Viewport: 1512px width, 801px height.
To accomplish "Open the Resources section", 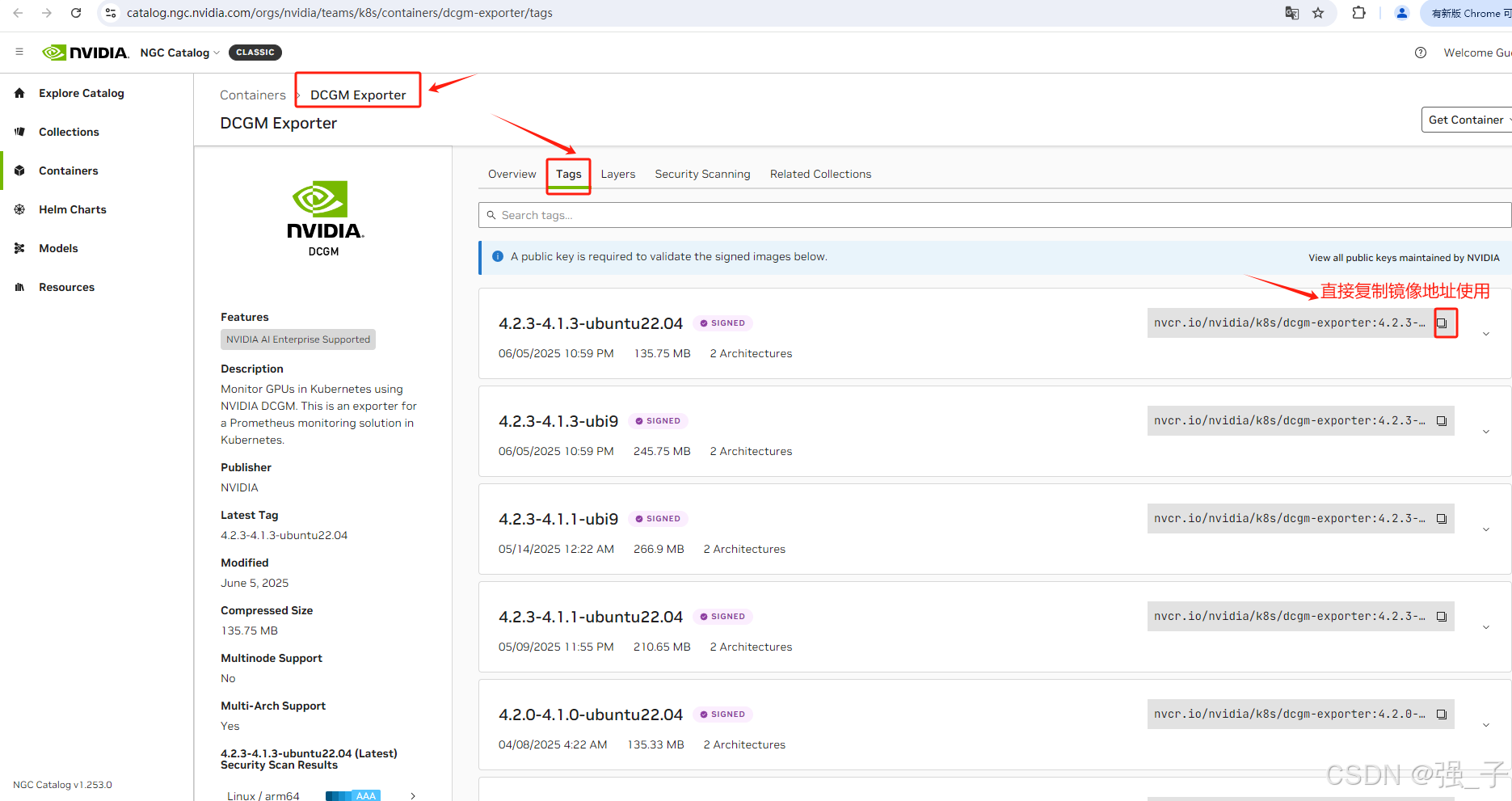I will click(66, 286).
